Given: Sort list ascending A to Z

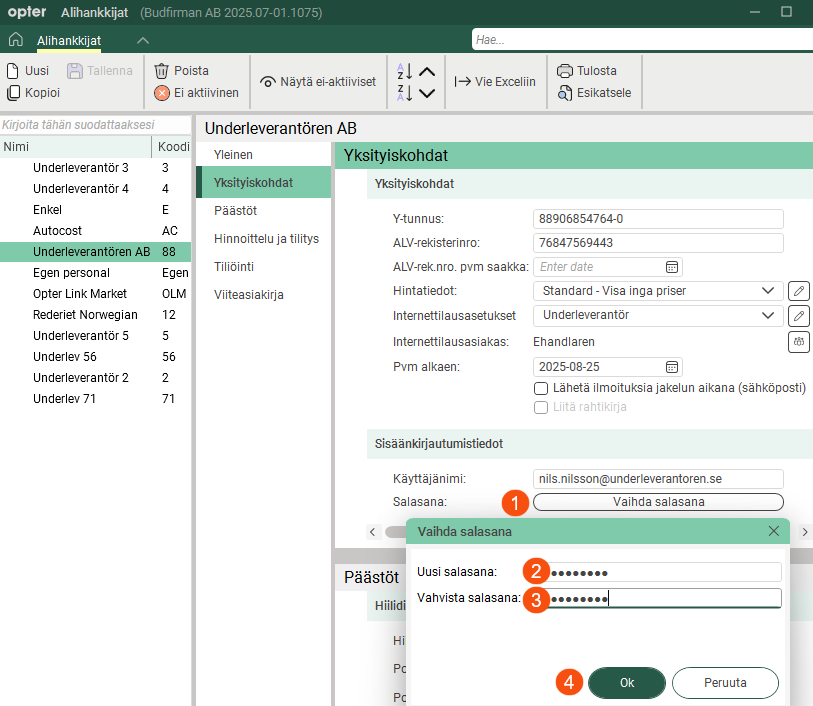Looking at the screenshot, I should 406,71.
